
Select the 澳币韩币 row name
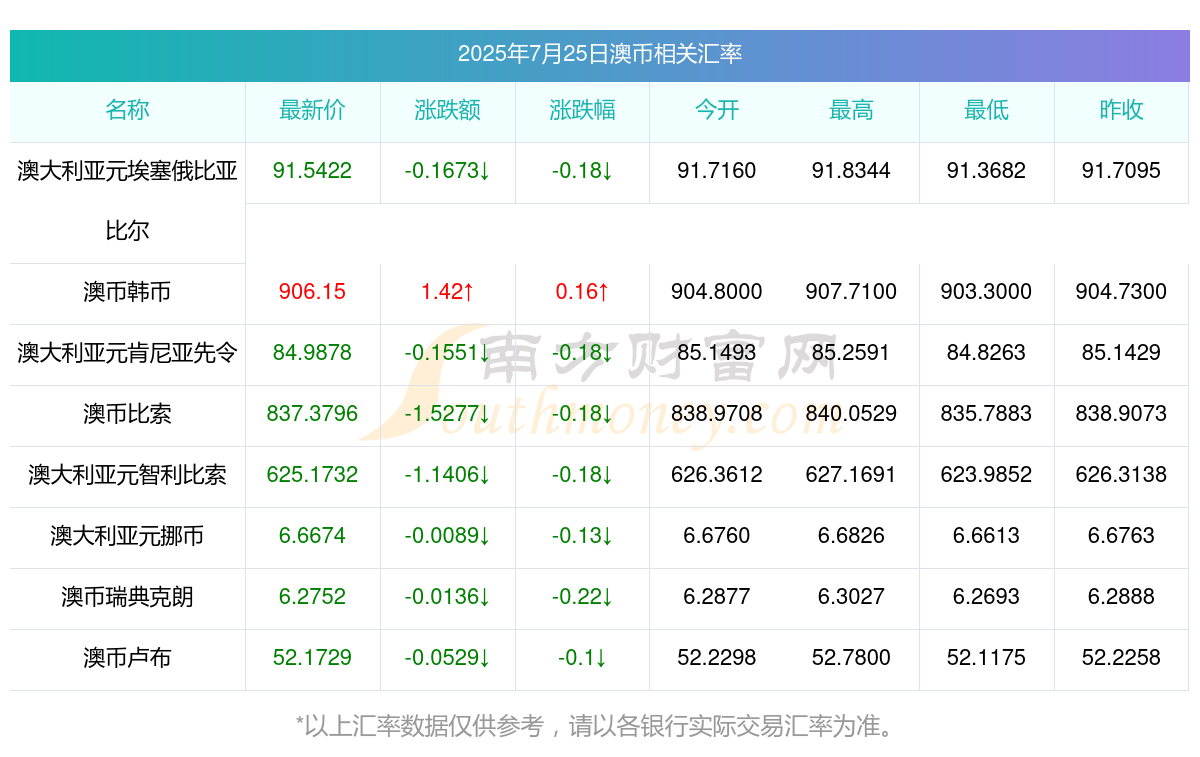coord(127,292)
